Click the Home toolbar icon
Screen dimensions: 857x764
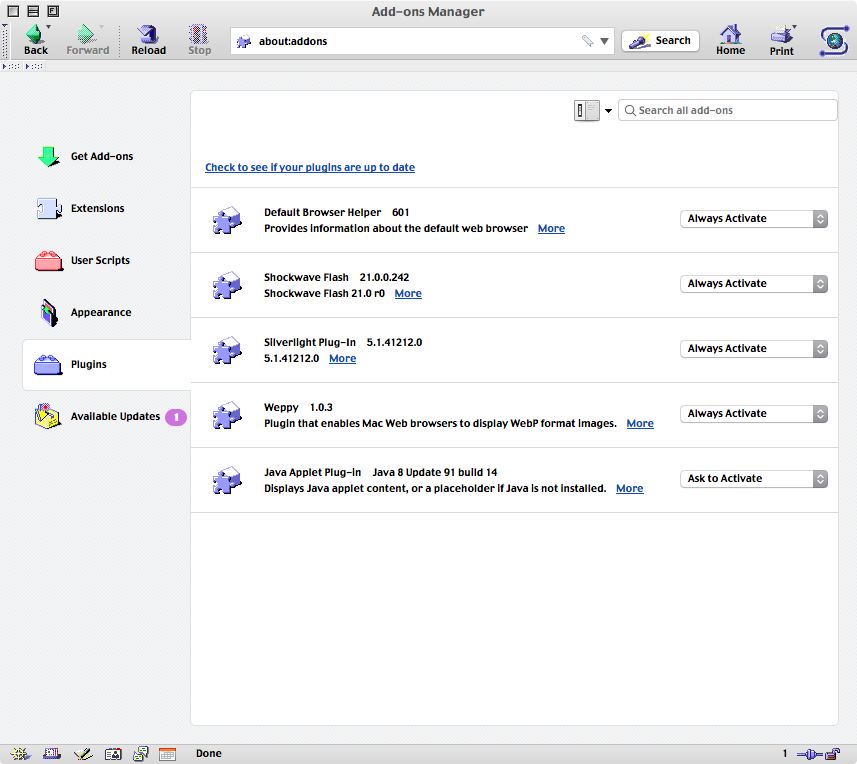click(730, 36)
